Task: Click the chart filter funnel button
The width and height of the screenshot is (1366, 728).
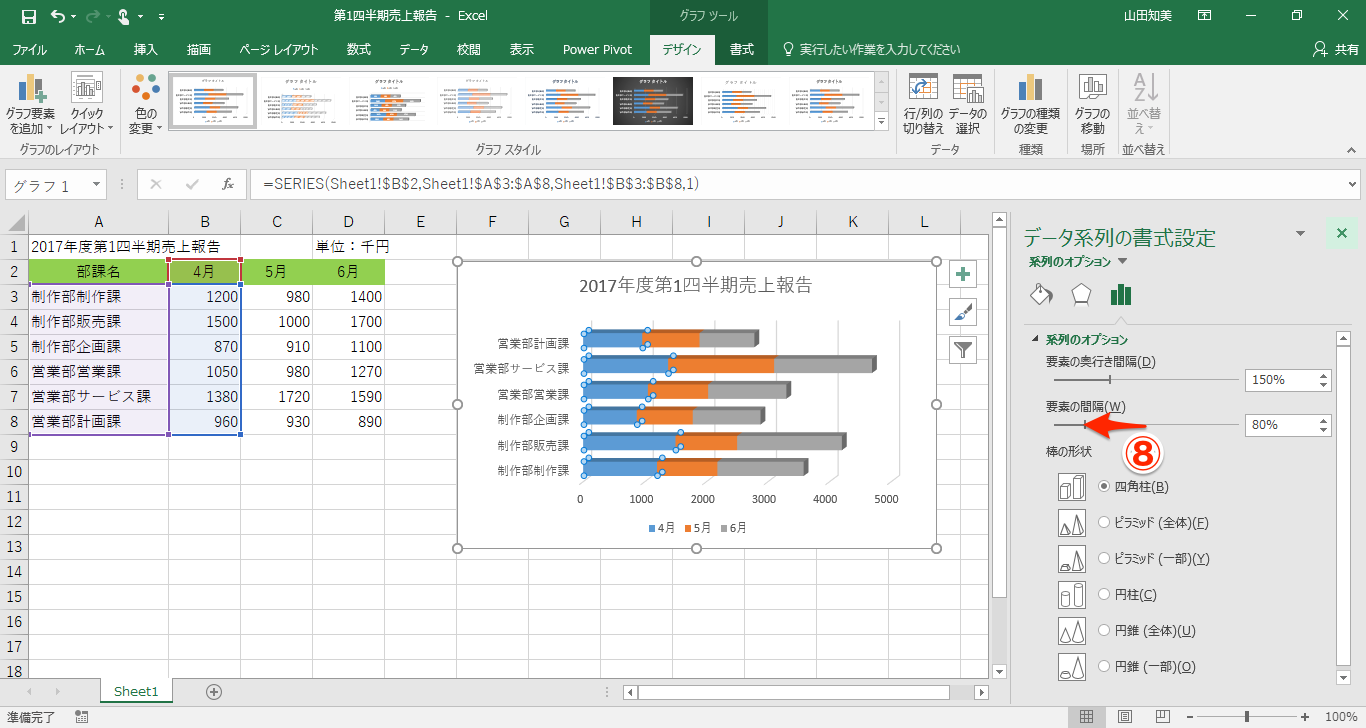Action: pos(962,348)
